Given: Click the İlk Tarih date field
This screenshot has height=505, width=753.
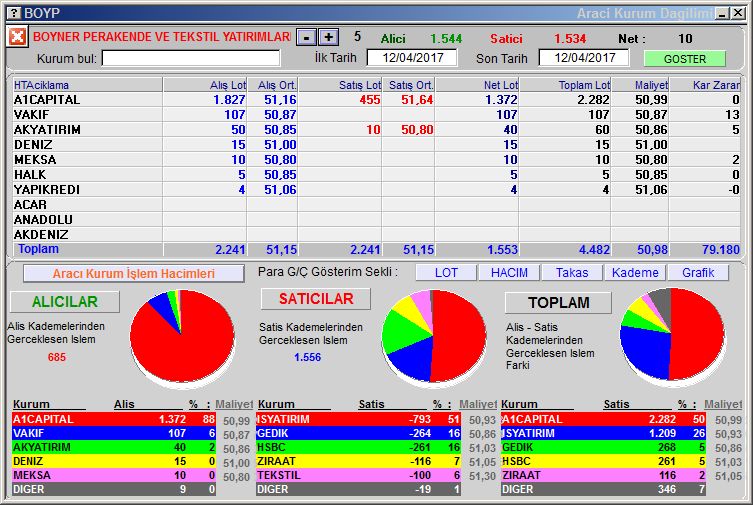Looking at the screenshot, I should tap(412, 58).
